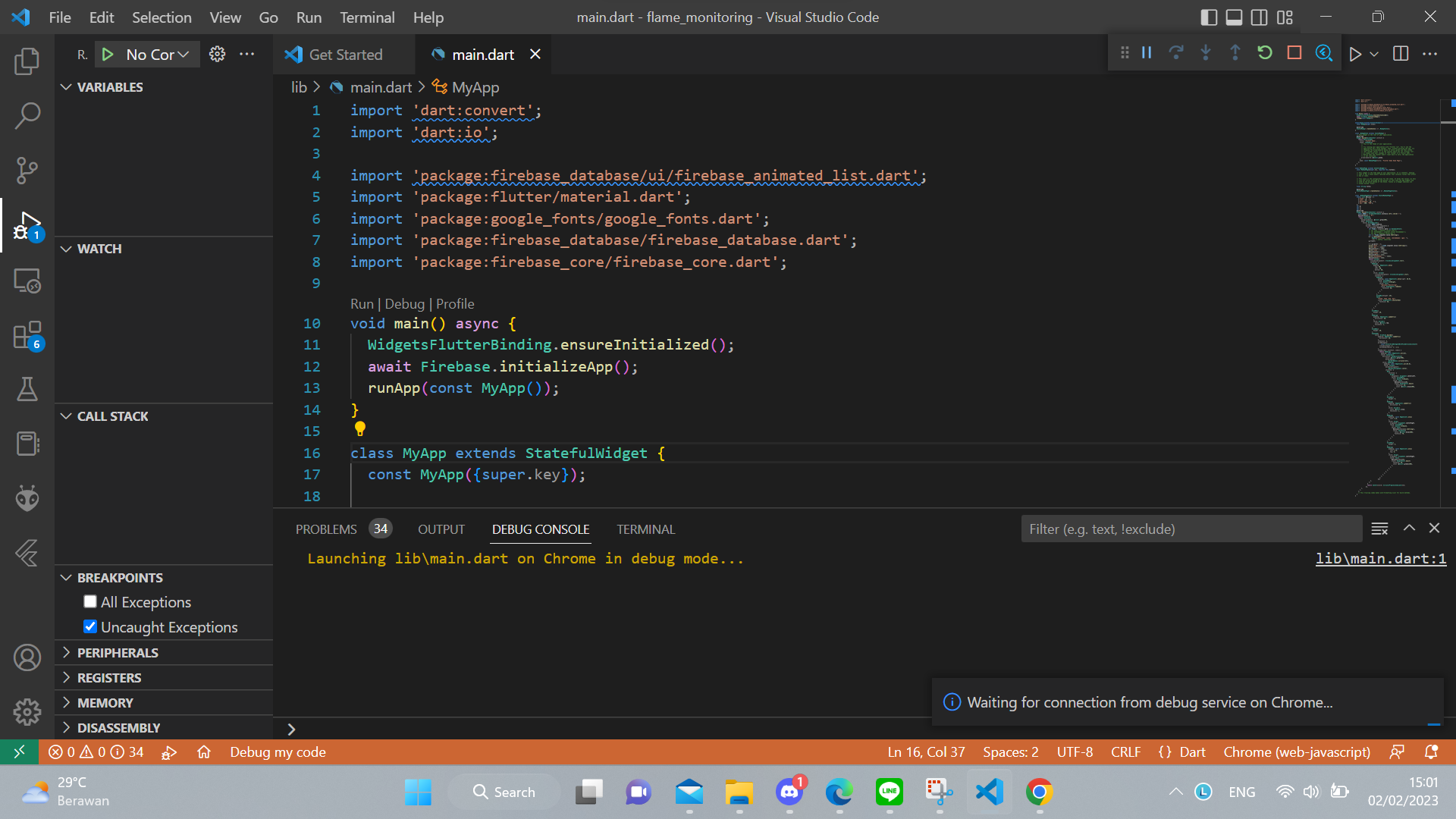Uncheck Uncaught Exceptions breakpoint

90,627
